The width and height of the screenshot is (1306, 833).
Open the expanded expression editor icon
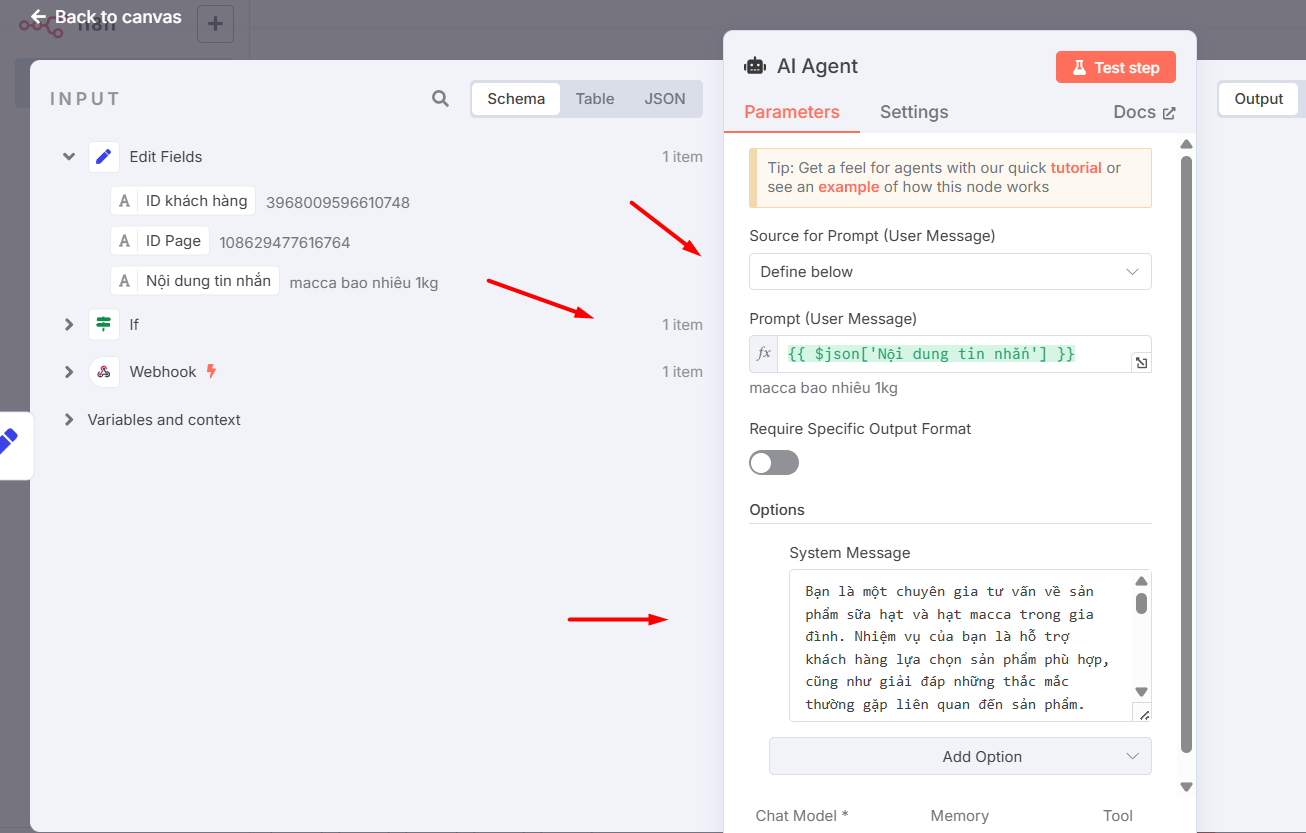coord(1140,363)
